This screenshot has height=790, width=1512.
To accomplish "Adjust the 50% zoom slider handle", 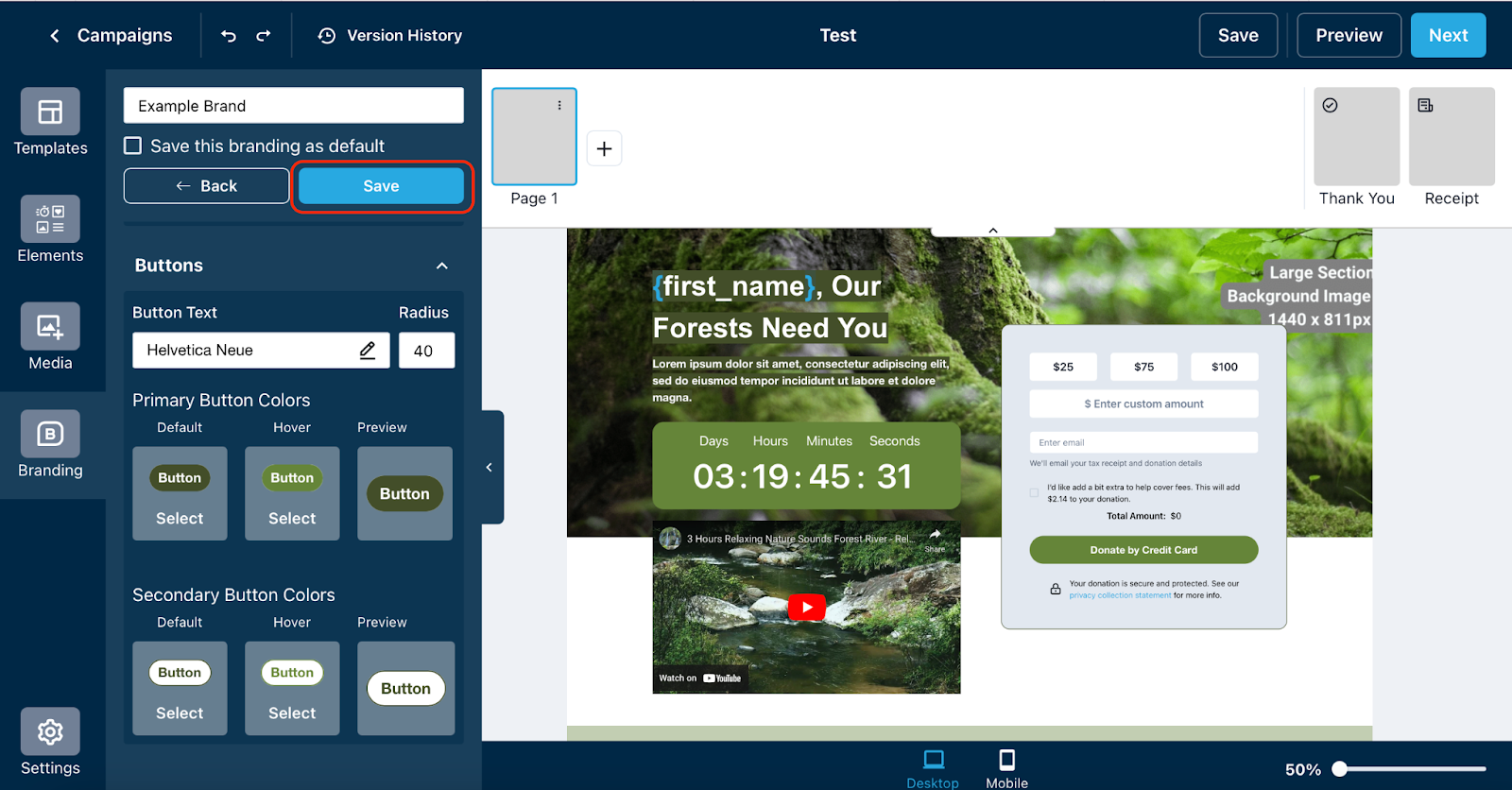I will tap(1339, 769).
